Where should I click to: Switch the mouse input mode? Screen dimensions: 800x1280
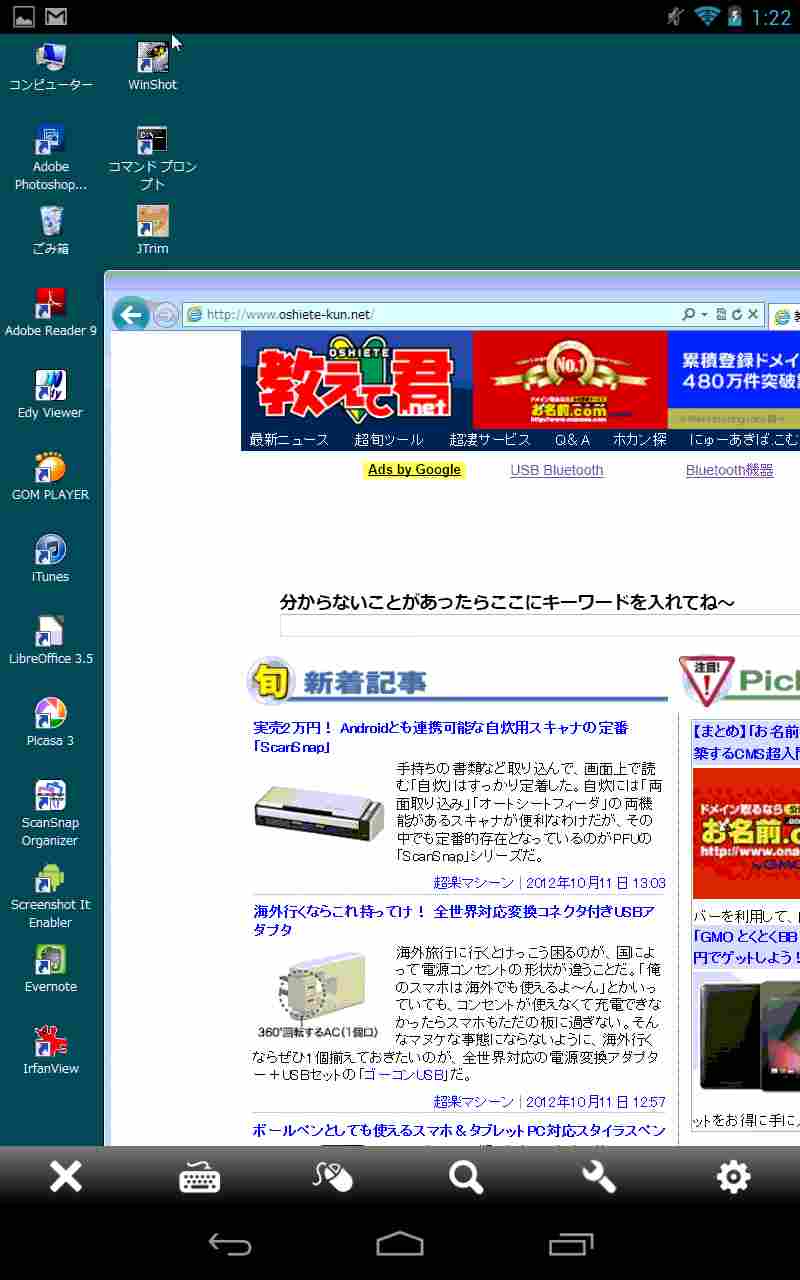tap(333, 1177)
